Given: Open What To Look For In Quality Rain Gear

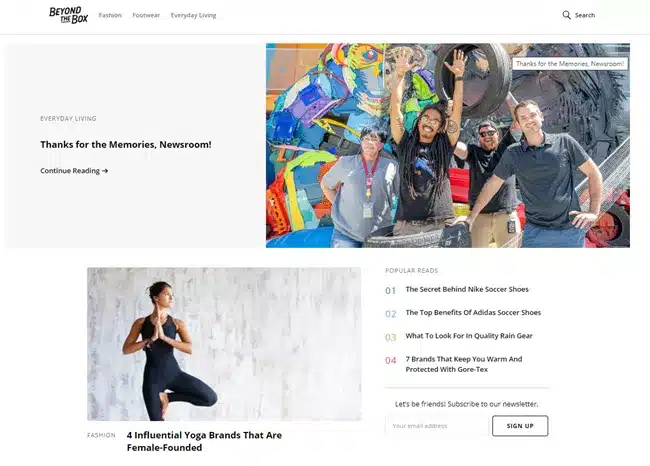Looking at the screenshot, I should [x=469, y=336].
